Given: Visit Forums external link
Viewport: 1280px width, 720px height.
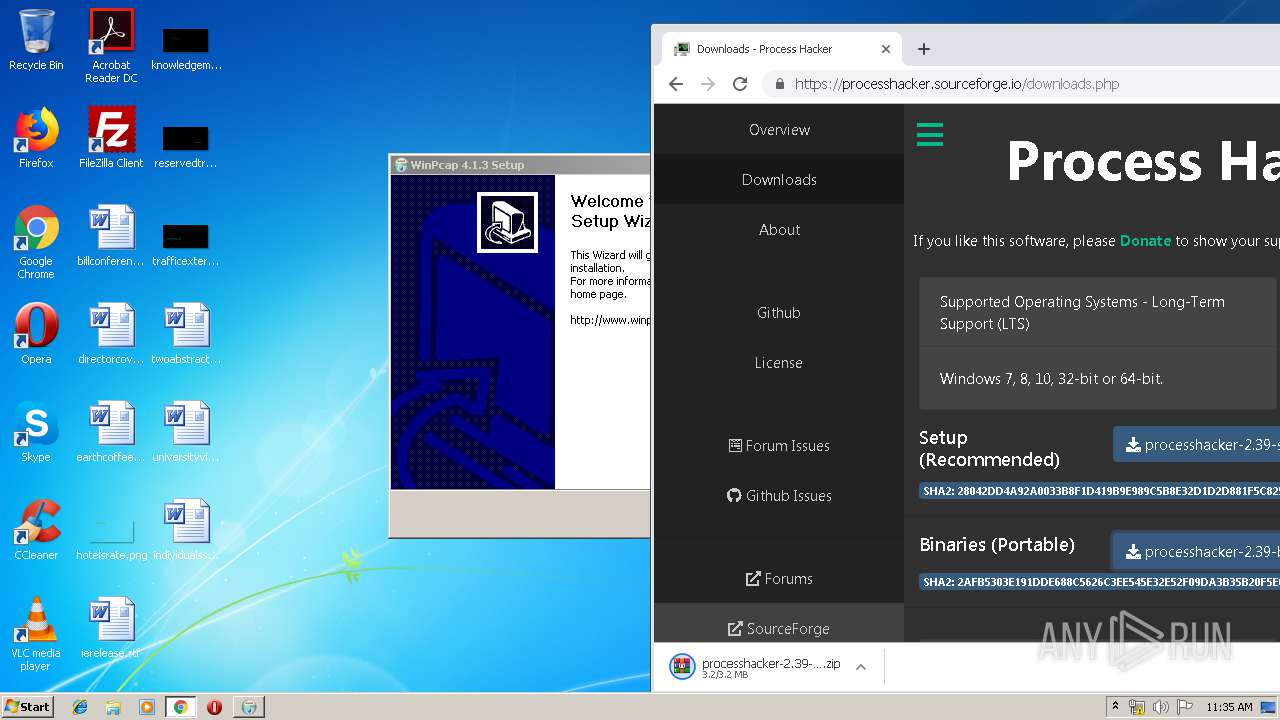Looking at the screenshot, I should point(779,579).
